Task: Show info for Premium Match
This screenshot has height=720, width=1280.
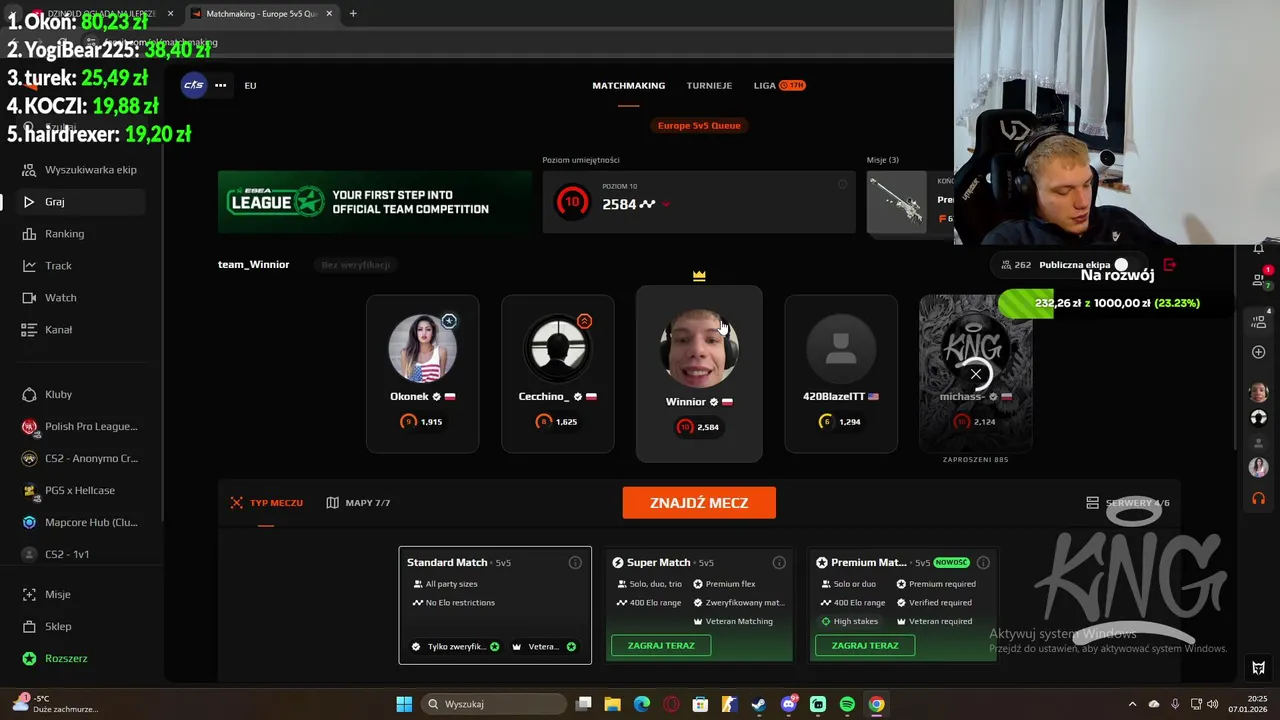Action: click(x=983, y=563)
